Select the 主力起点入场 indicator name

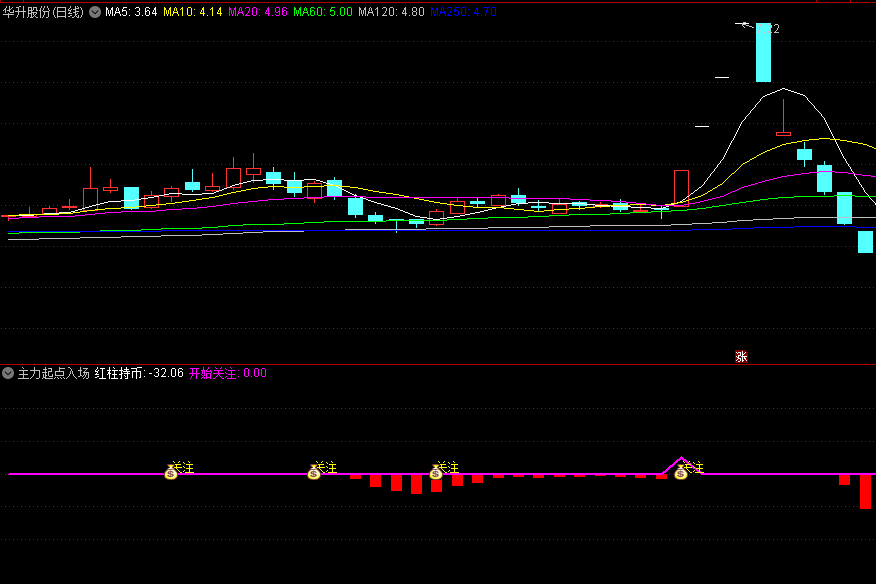point(54,373)
